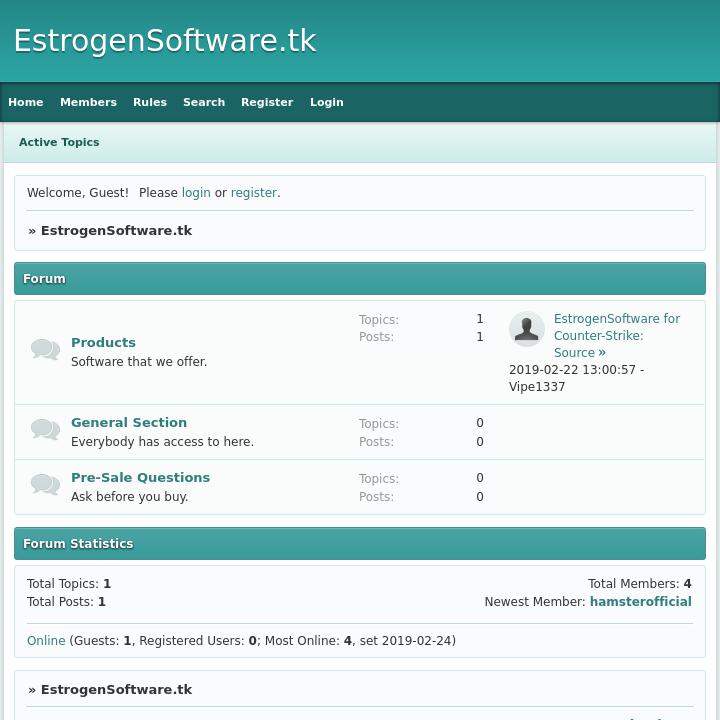
Task: Open the EstrogenSoftware for Counter-Strike: Source topic
Action: 616,335
